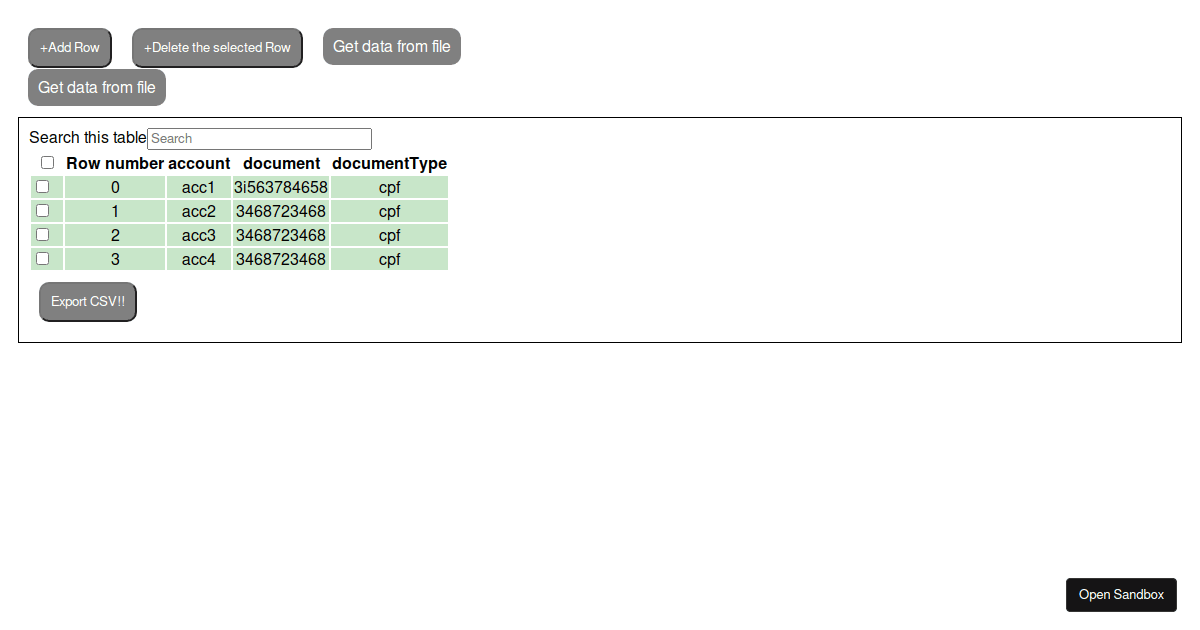Toggle the select-all checkbox in the header

coord(47,162)
